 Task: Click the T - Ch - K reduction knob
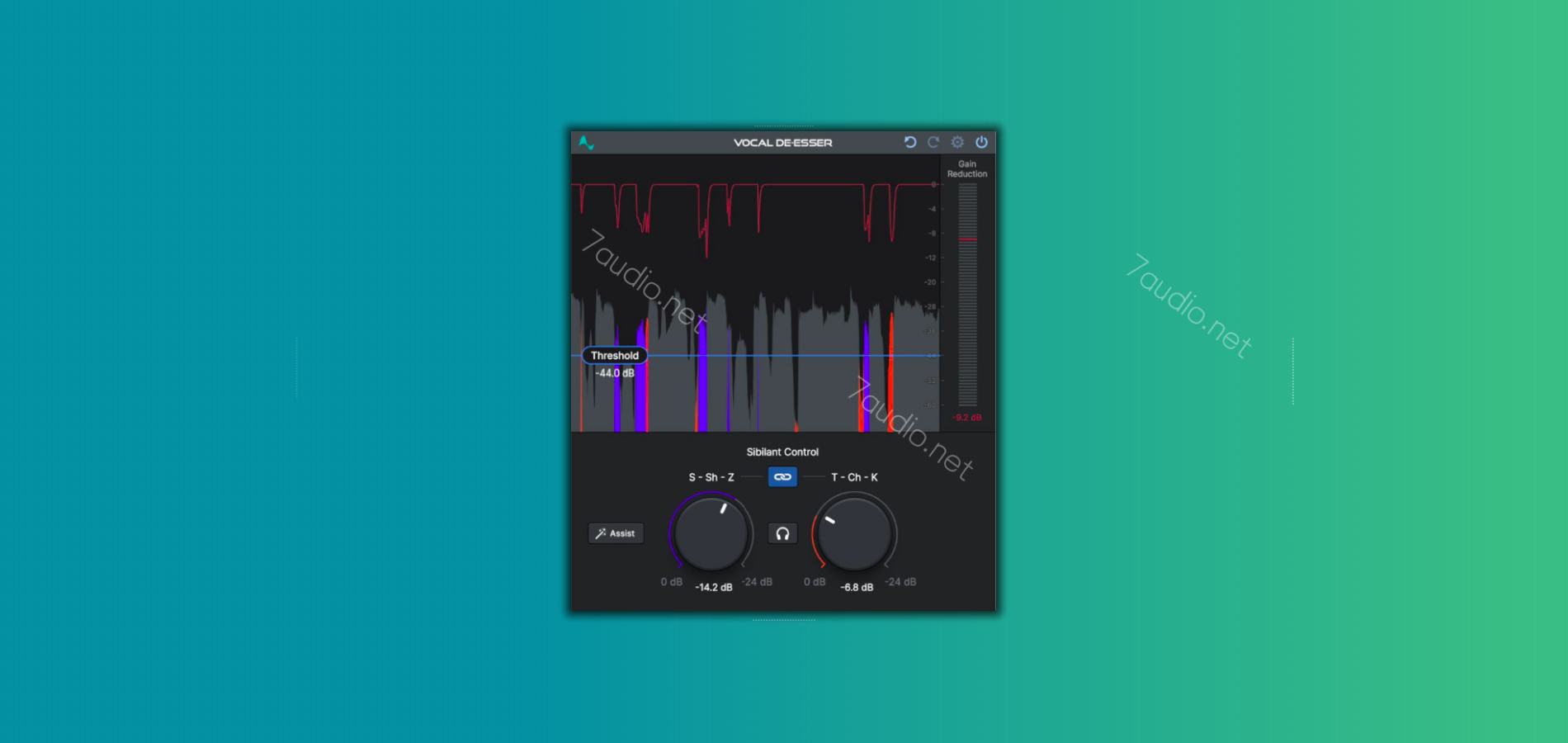854,533
